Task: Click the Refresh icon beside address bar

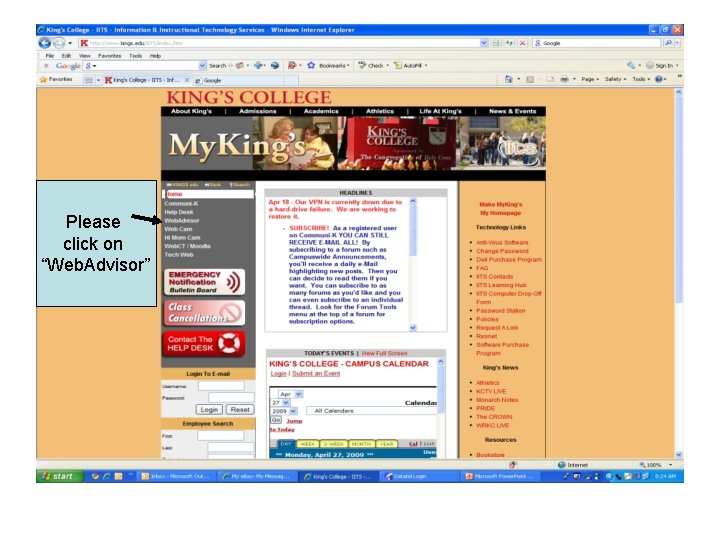Action: (509, 43)
